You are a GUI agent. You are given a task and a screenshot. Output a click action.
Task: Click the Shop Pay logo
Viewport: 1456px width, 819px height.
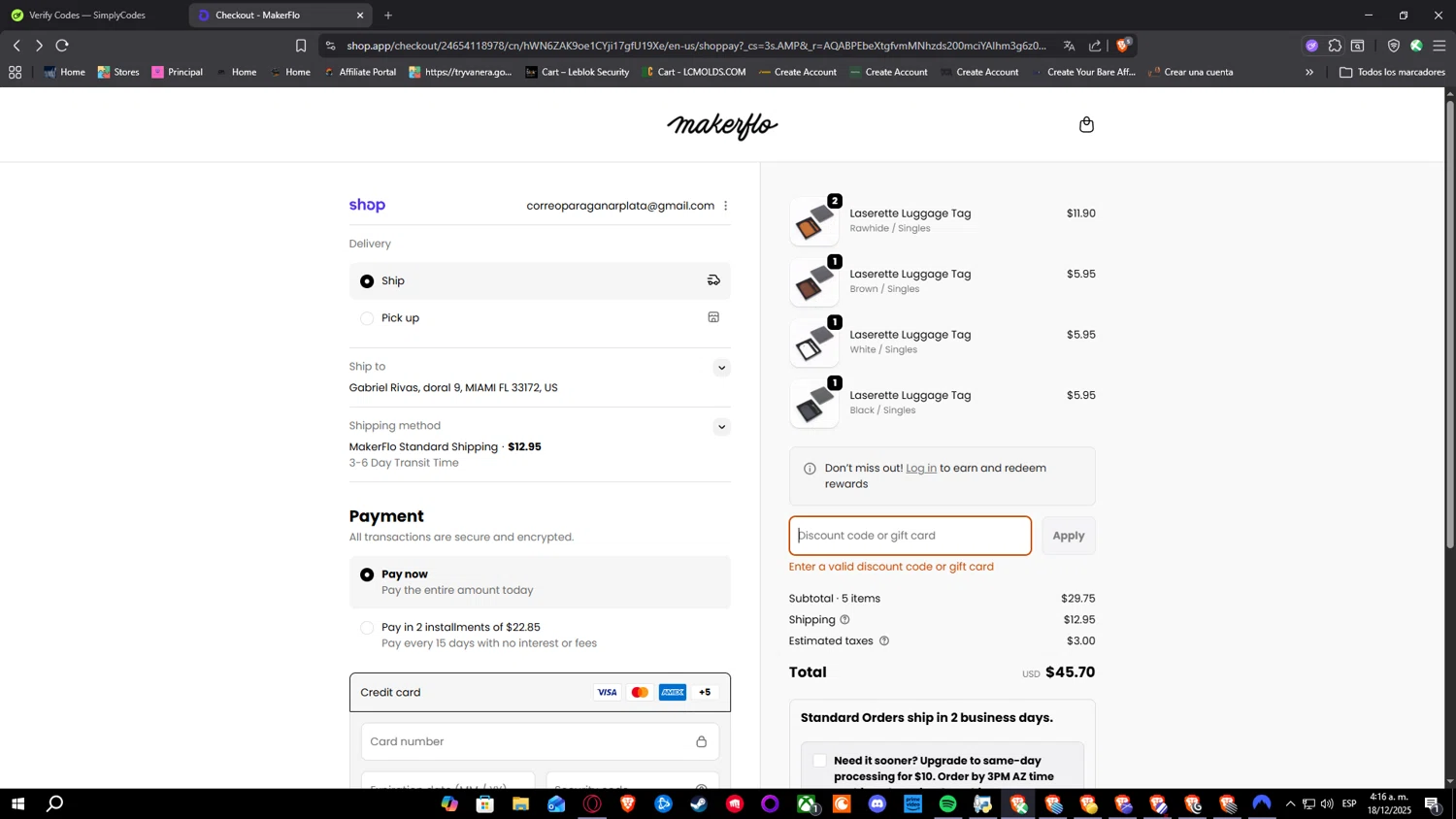(x=367, y=205)
